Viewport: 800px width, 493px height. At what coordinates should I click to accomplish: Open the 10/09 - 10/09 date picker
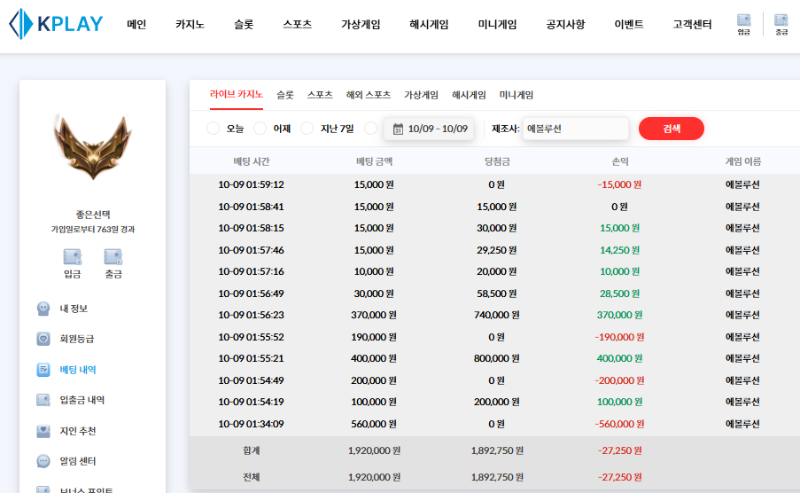coord(429,129)
